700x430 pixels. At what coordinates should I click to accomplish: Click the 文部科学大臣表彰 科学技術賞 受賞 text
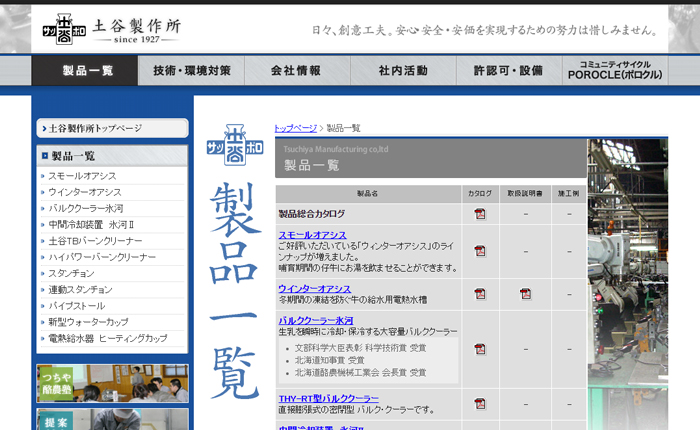point(361,348)
